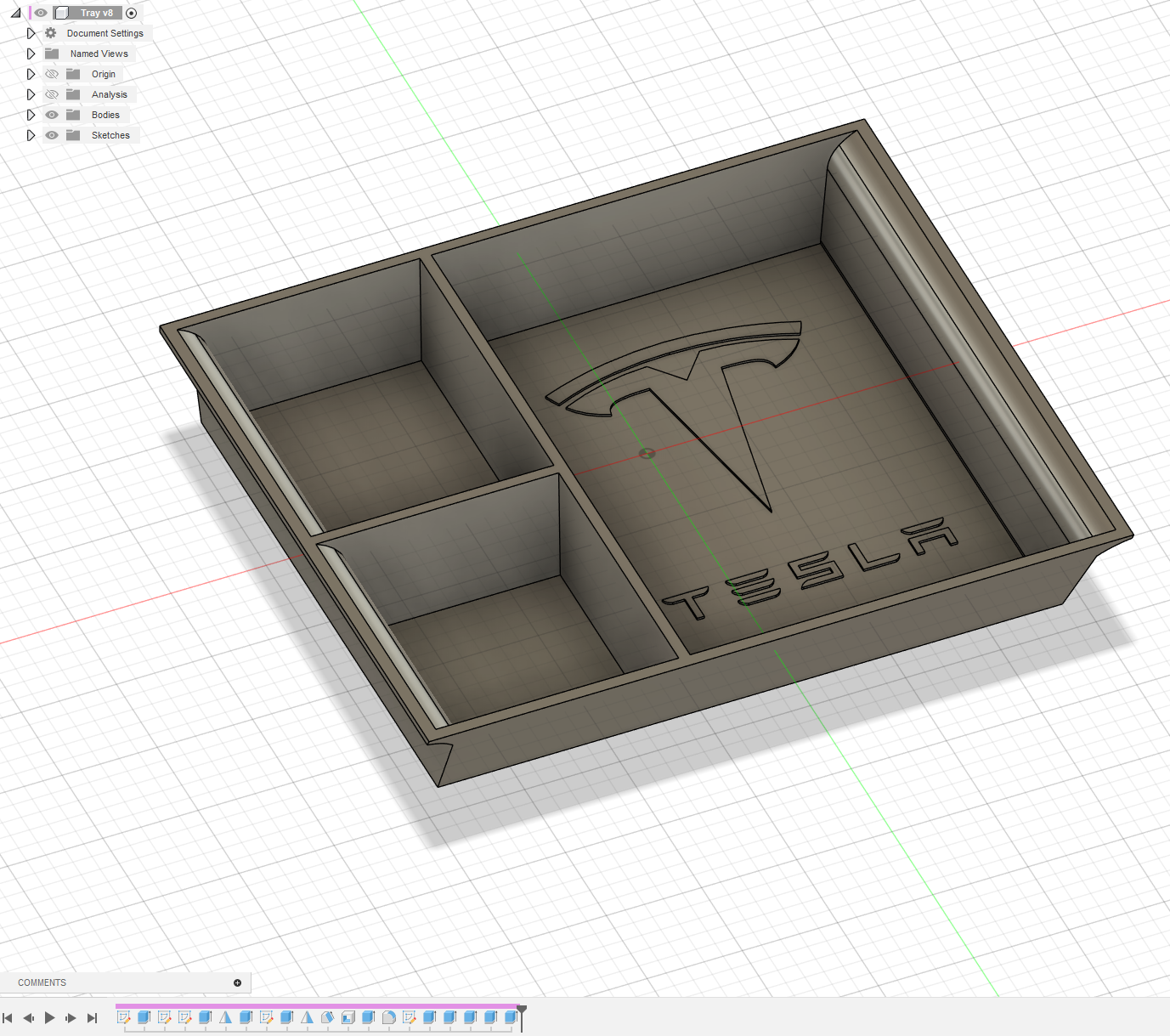Select the first extrude feature in the timeline
This screenshot has height=1036, width=1170.
point(144,1017)
